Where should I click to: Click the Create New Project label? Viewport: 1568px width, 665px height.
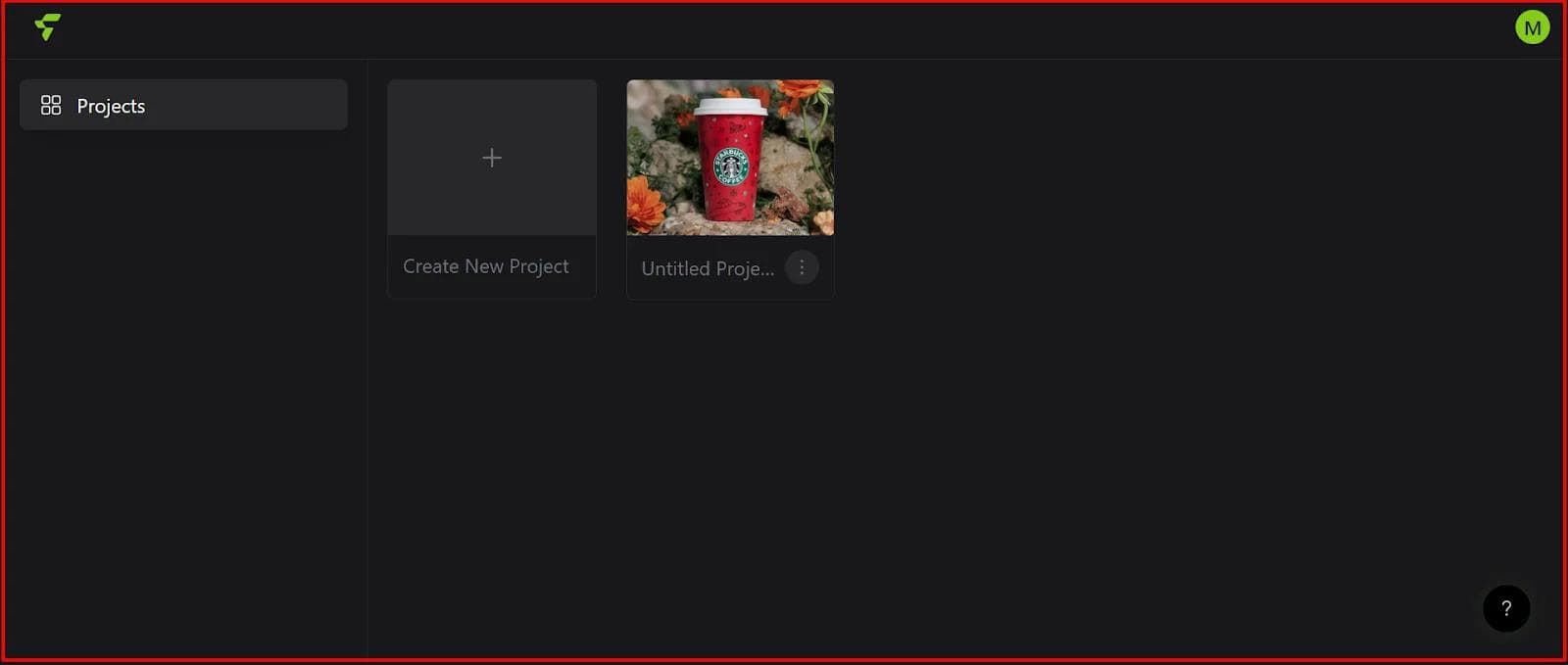(x=485, y=266)
